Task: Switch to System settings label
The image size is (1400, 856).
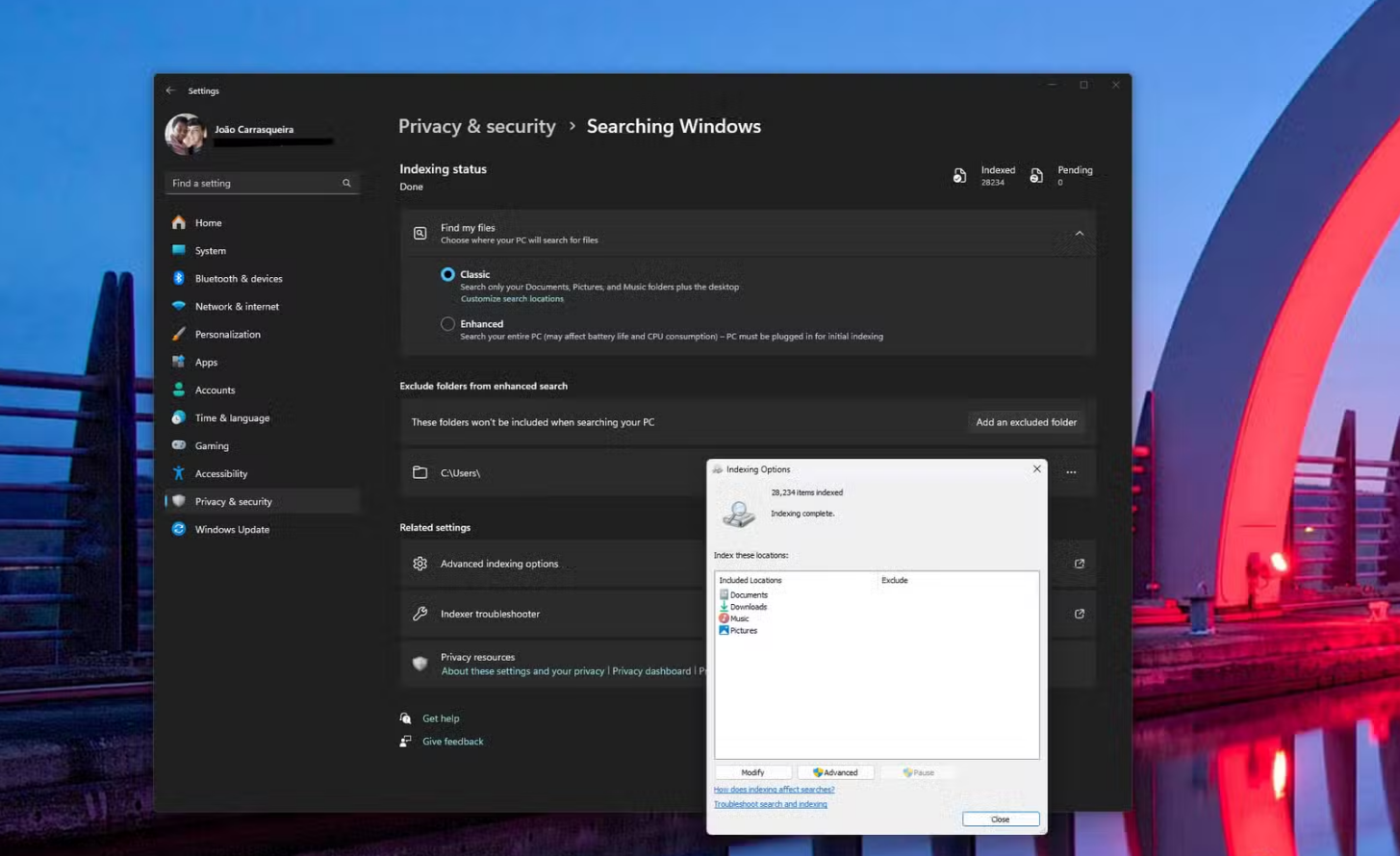Action: (211, 250)
